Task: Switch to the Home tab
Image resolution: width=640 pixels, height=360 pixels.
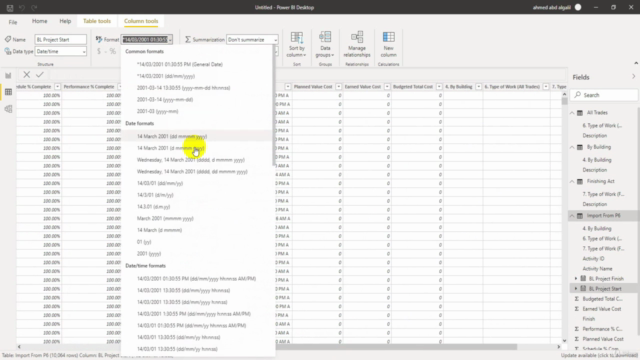Action: tap(40, 21)
